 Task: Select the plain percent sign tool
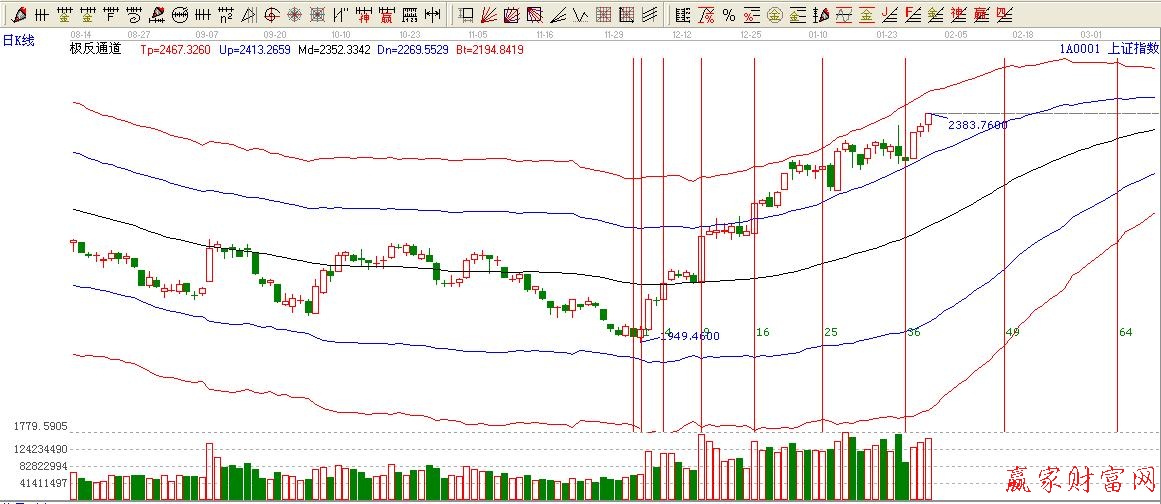pos(729,15)
